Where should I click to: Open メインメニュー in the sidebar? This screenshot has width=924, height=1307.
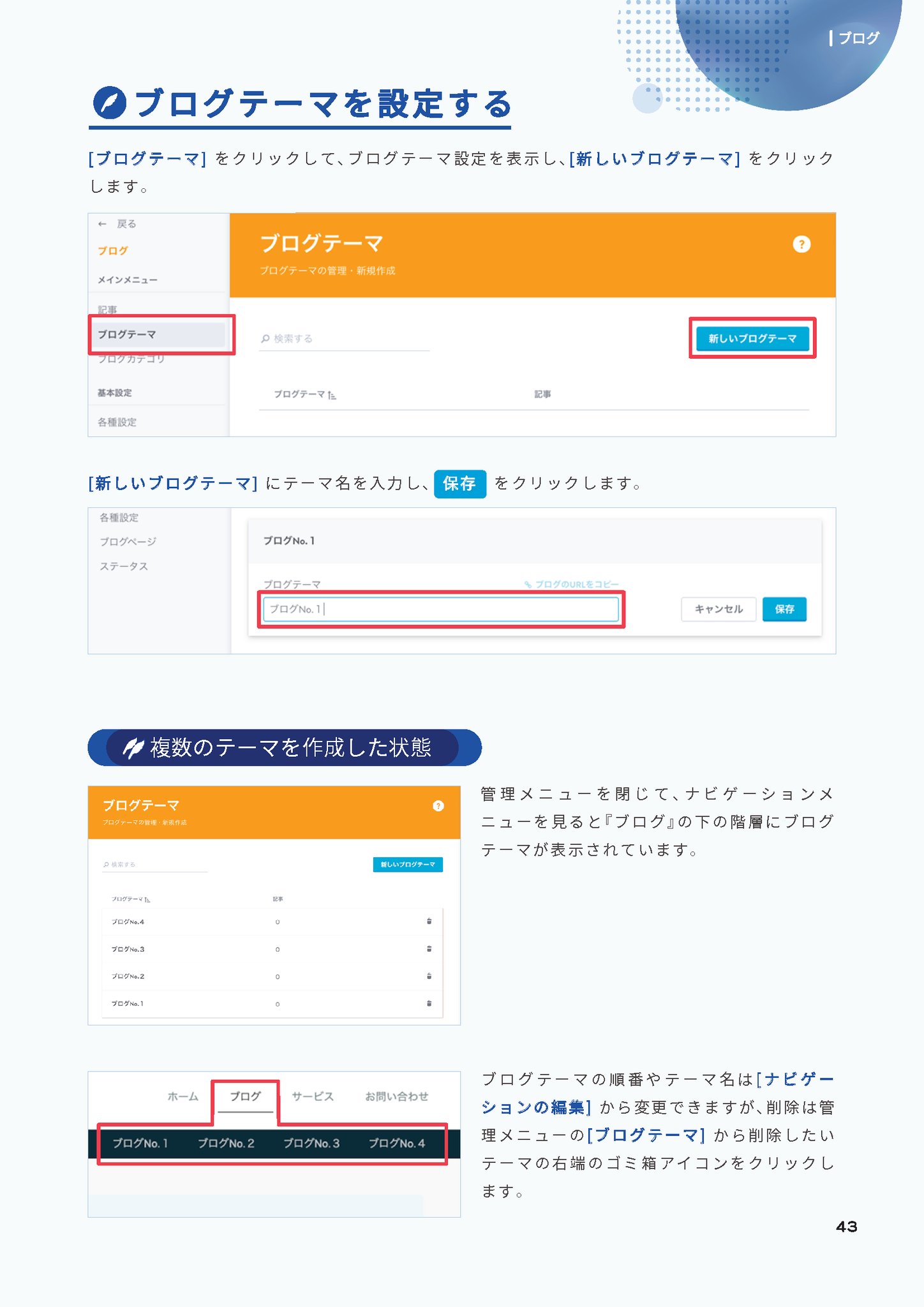click(x=128, y=280)
